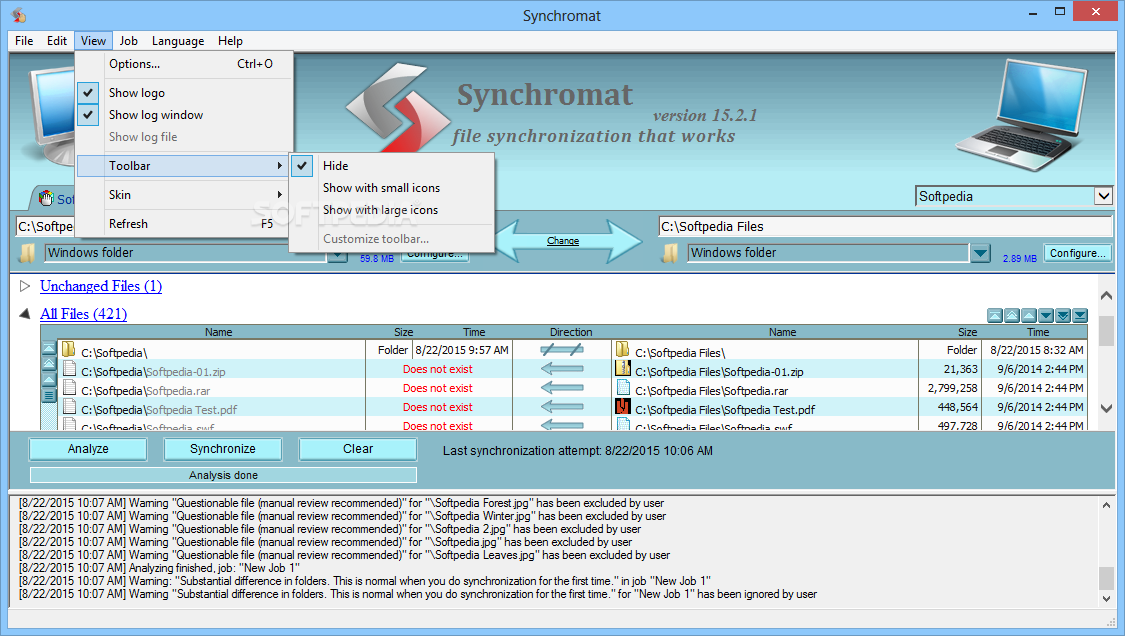Open the Unchanged Files (1) link
Viewport: 1125px width, 636px height.
(x=101, y=286)
